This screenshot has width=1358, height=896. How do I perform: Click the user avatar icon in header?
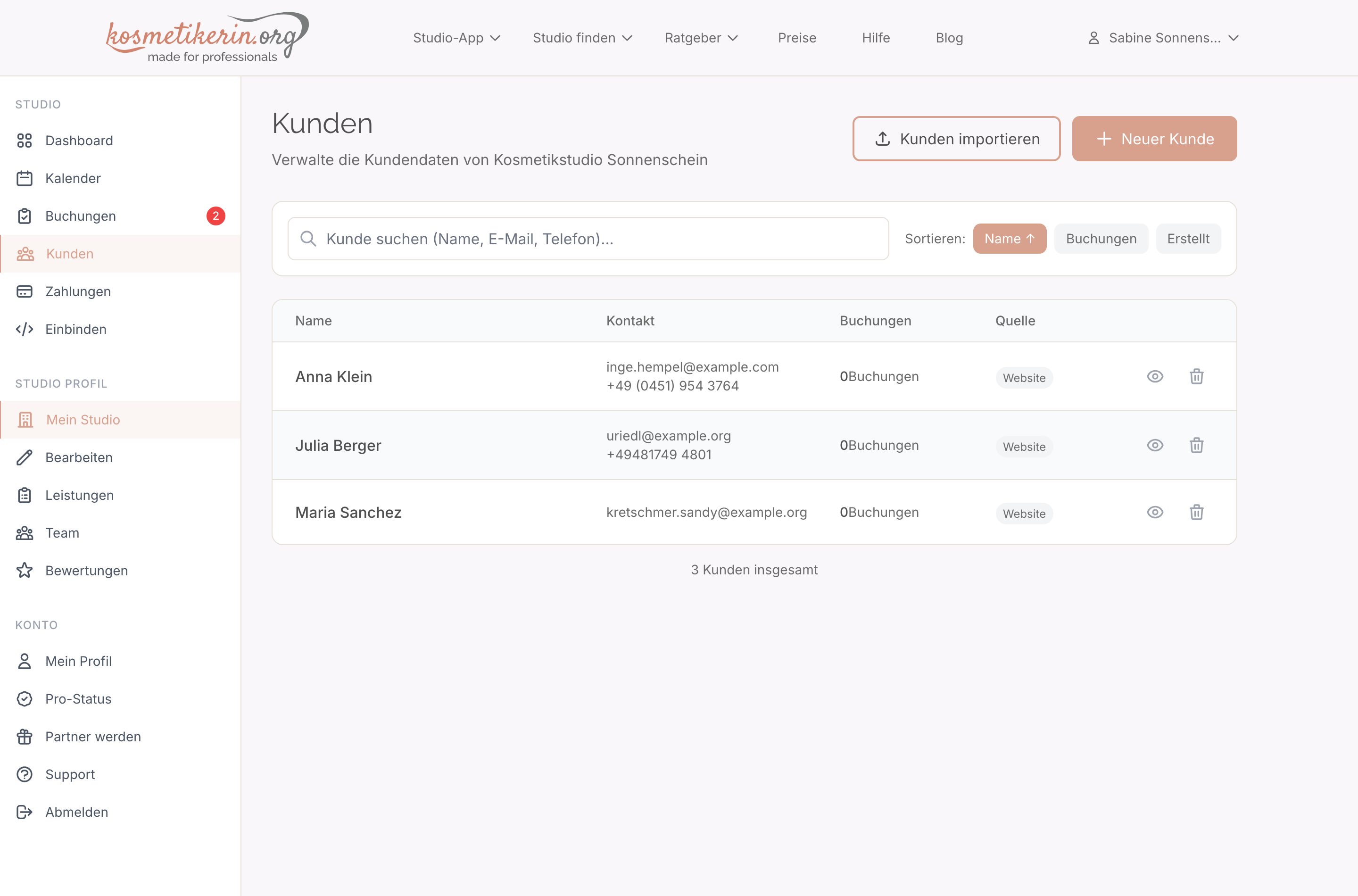(x=1093, y=38)
